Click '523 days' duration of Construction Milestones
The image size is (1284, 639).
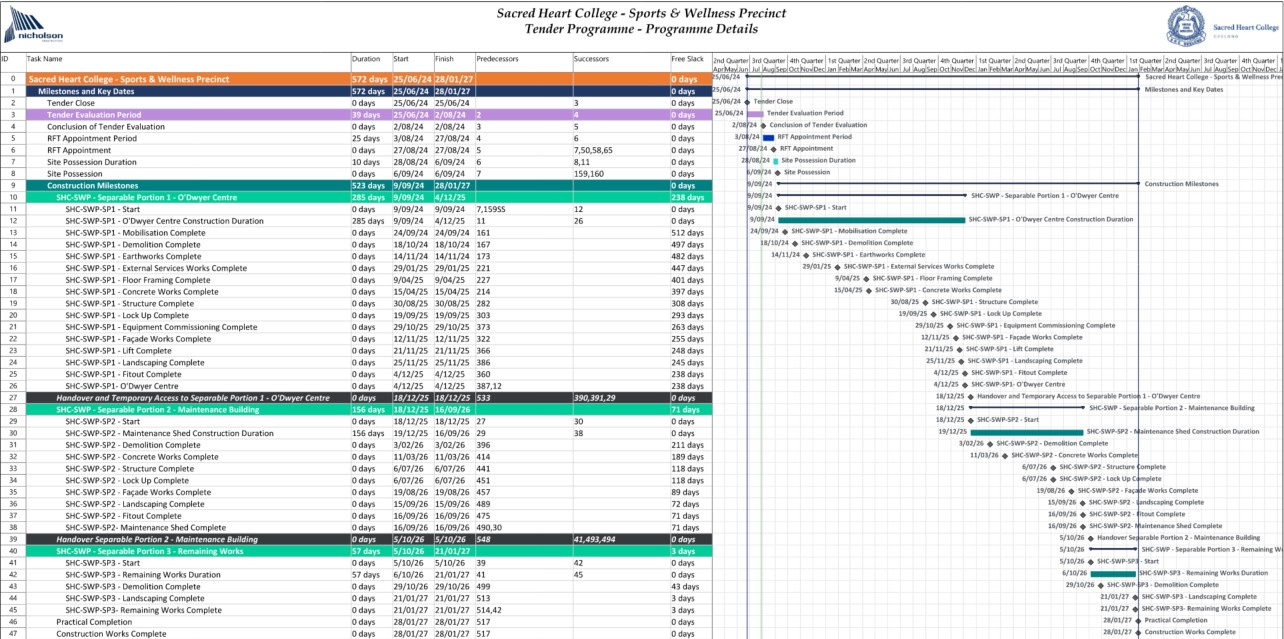click(x=368, y=185)
